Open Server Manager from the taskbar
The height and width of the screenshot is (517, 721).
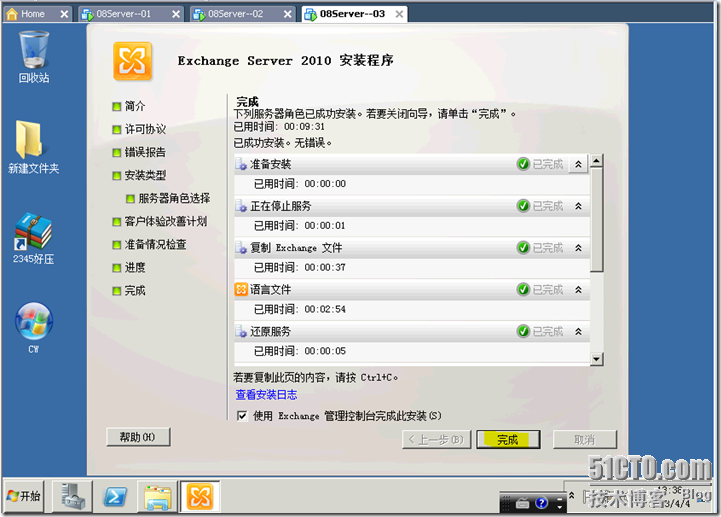[x=72, y=496]
